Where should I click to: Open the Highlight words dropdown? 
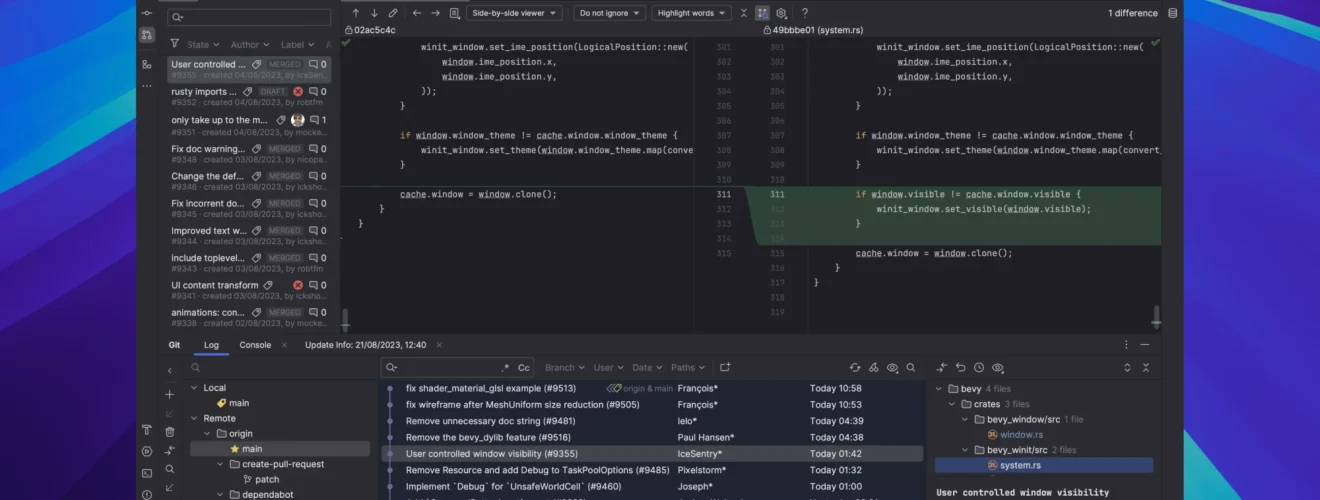[x=691, y=13]
